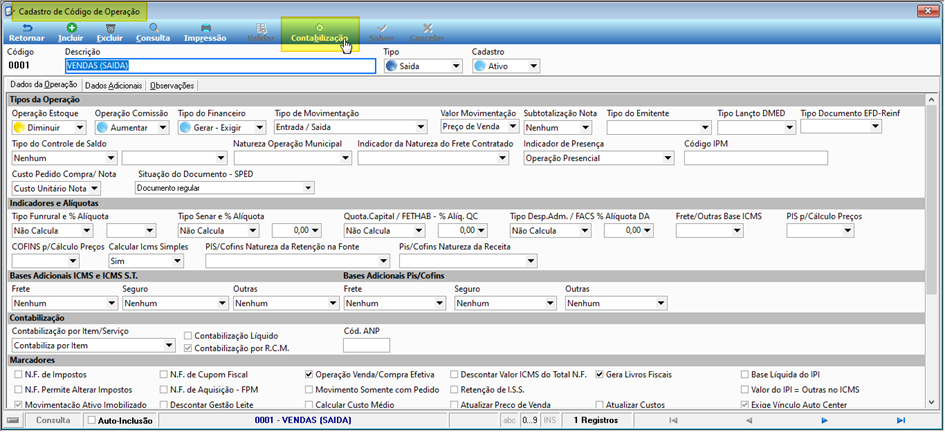Jump to last record navigation arrow

901,420
